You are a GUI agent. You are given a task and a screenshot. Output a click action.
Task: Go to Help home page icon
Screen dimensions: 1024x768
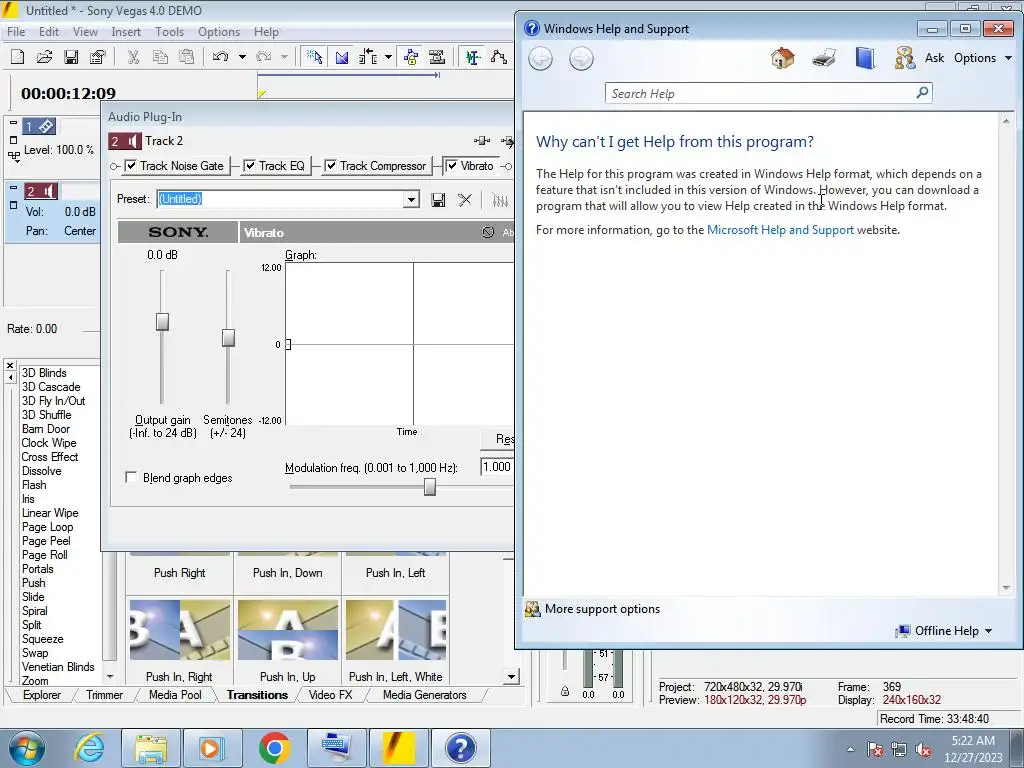pos(782,58)
